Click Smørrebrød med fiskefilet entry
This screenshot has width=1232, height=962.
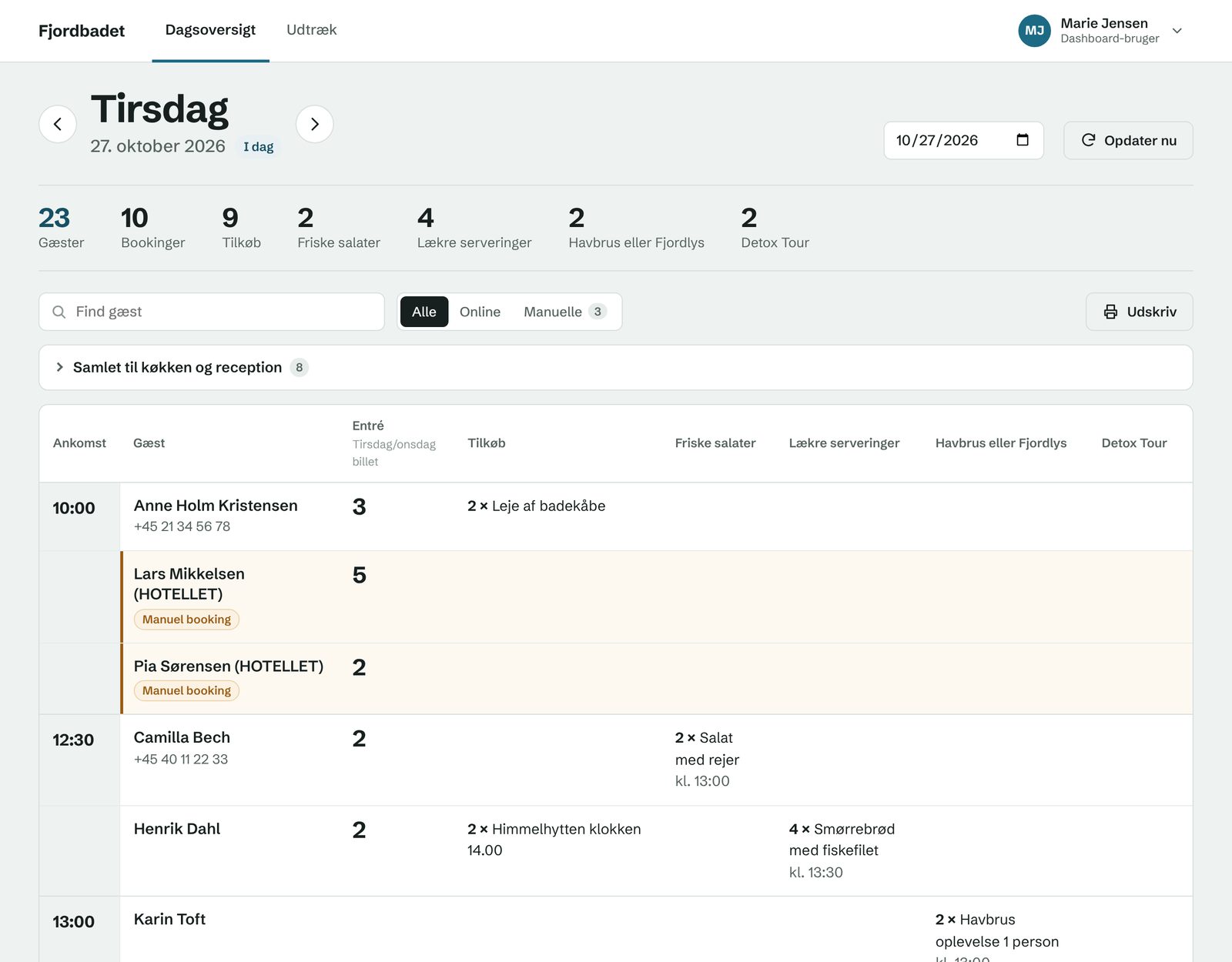842,850
